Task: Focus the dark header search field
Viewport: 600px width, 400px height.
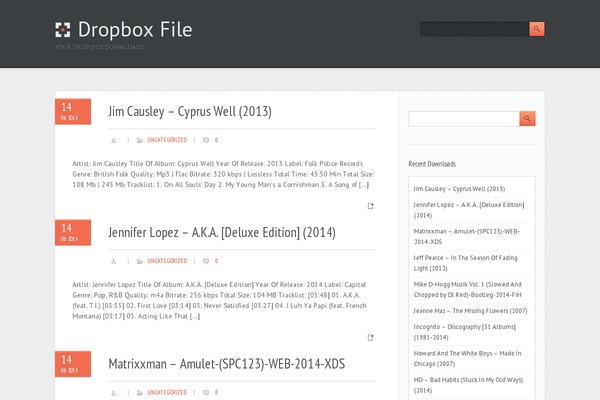Action: pyautogui.click(x=474, y=29)
